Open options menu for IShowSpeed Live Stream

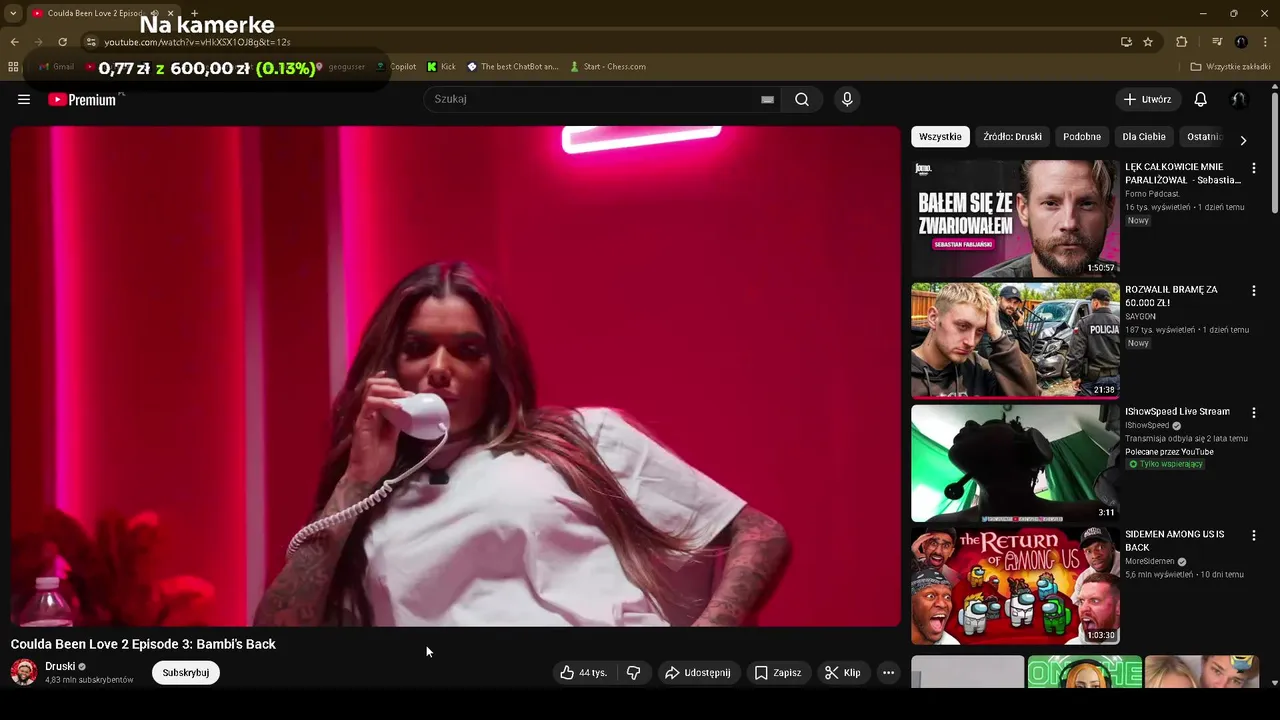click(x=1253, y=412)
